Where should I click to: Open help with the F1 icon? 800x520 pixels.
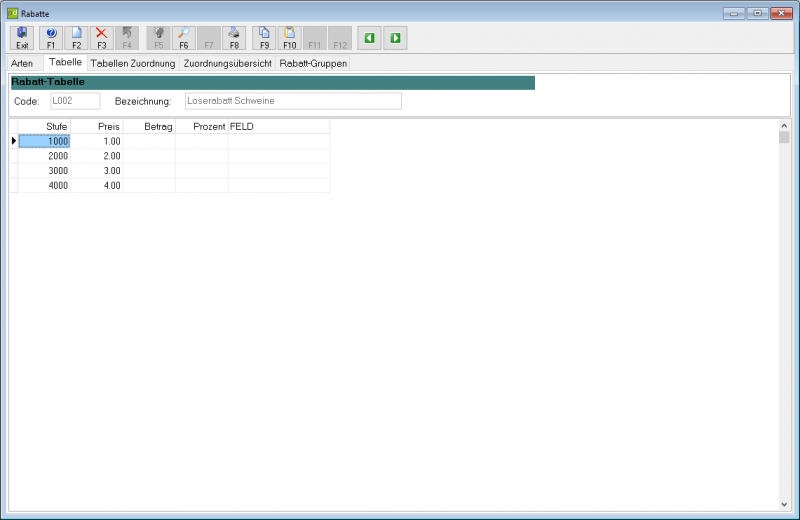tap(51, 38)
